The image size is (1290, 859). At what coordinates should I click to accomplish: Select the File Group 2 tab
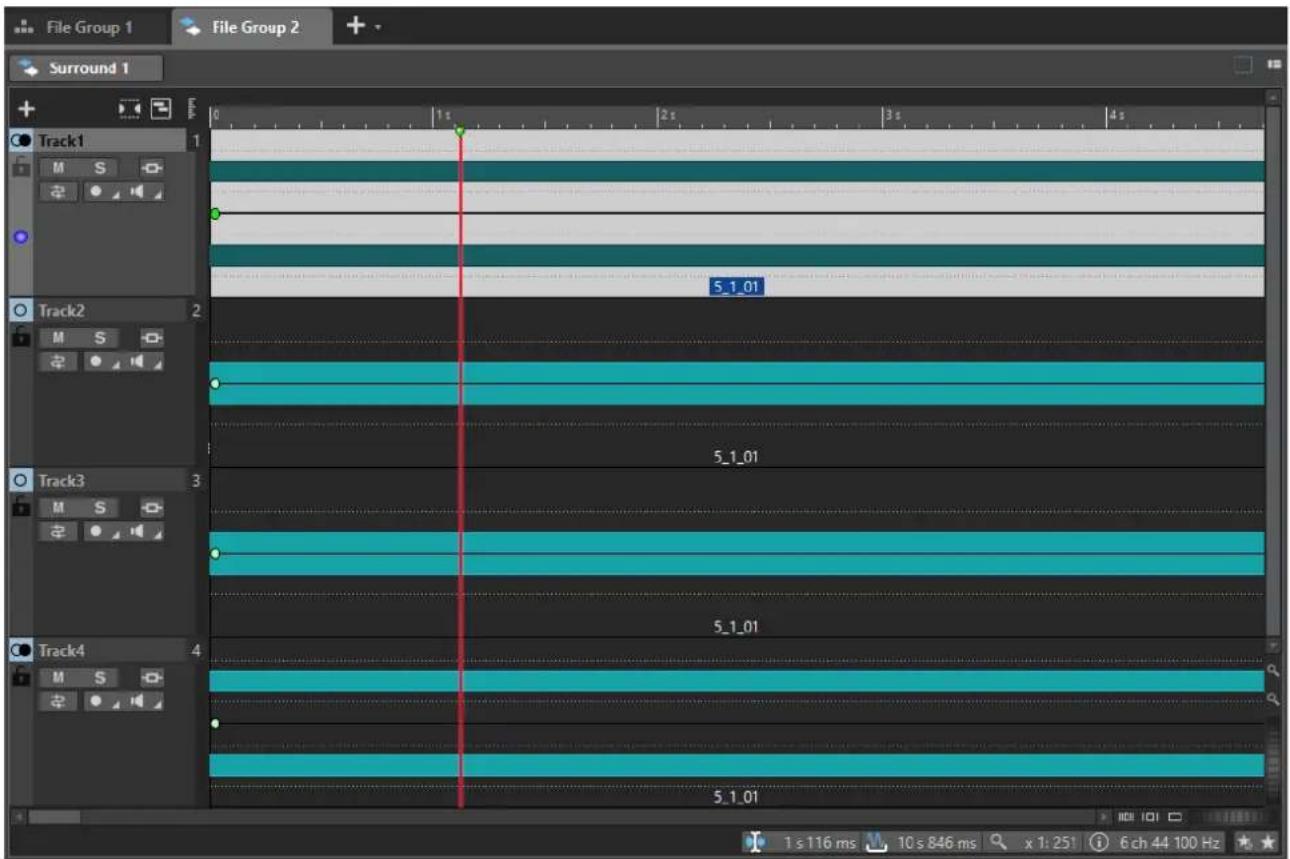tap(252, 27)
